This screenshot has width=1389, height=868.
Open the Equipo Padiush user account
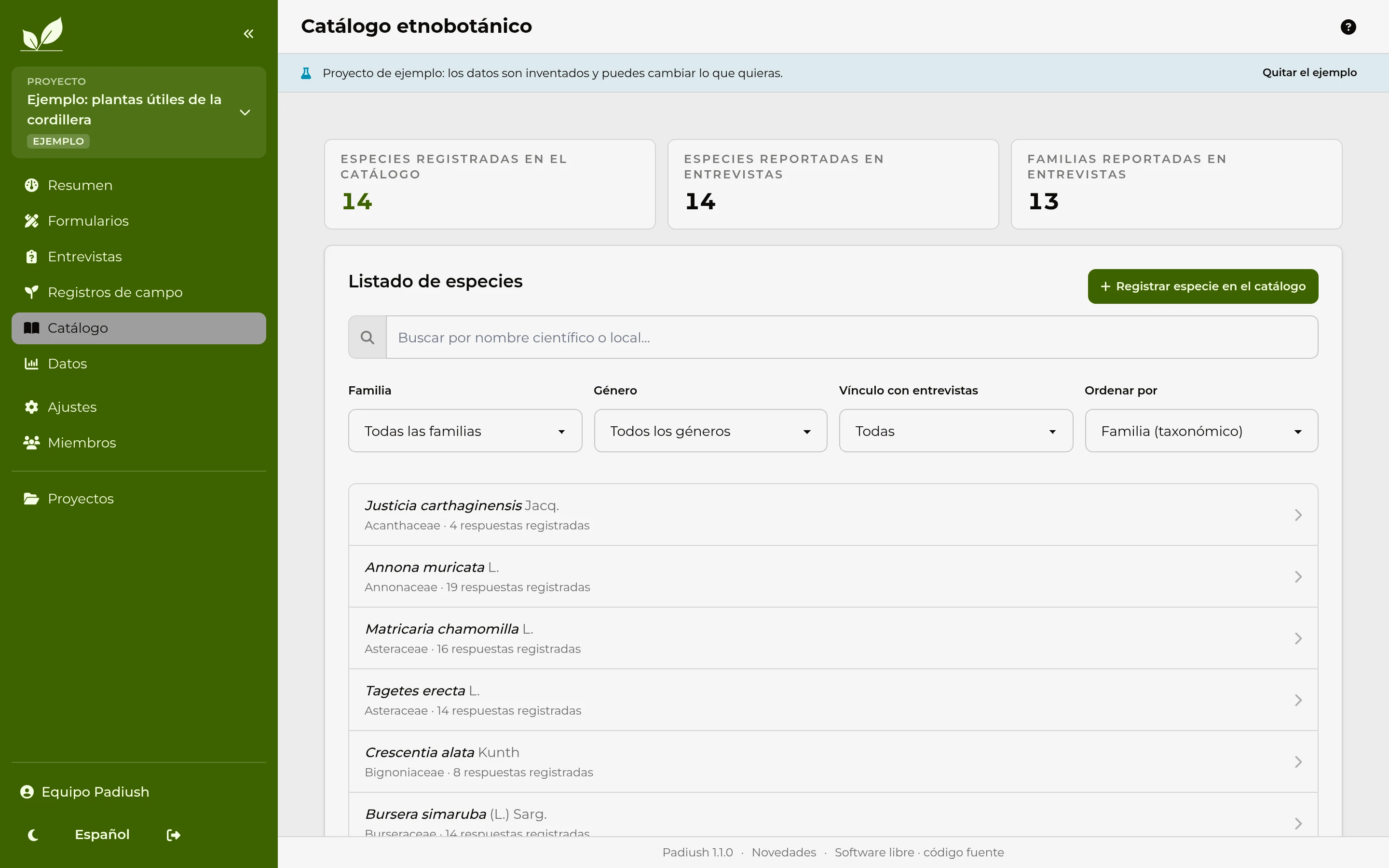(x=85, y=792)
